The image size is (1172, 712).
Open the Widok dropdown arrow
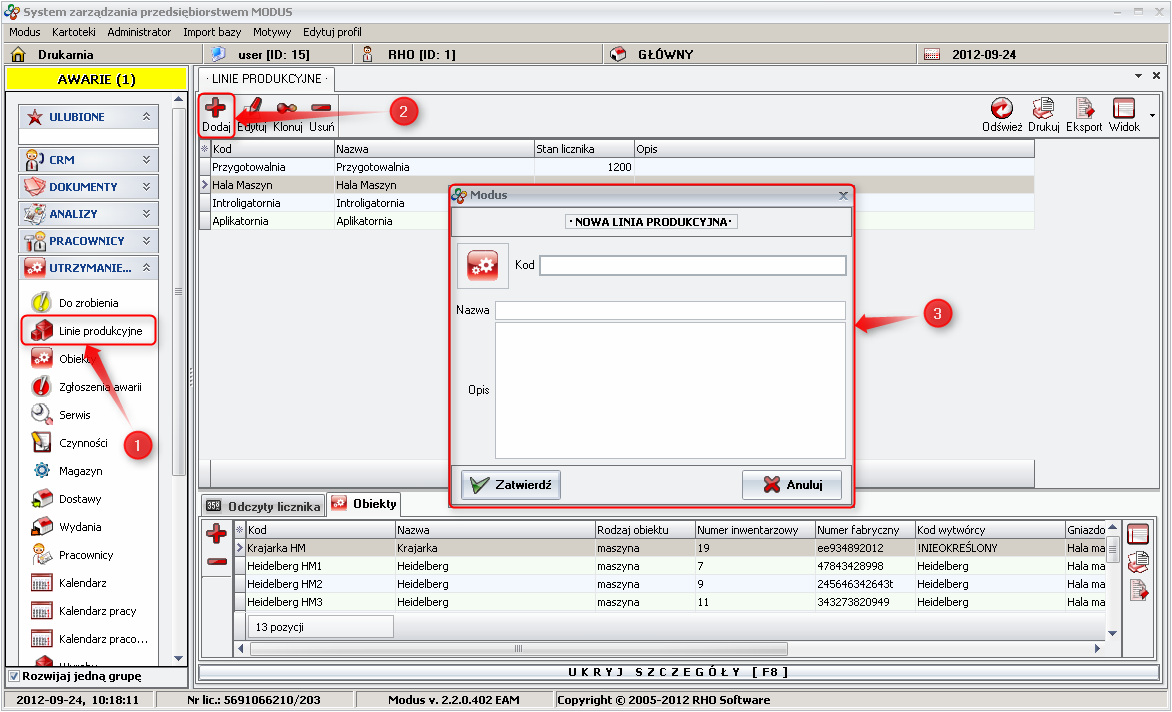pyautogui.click(x=1152, y=115)
